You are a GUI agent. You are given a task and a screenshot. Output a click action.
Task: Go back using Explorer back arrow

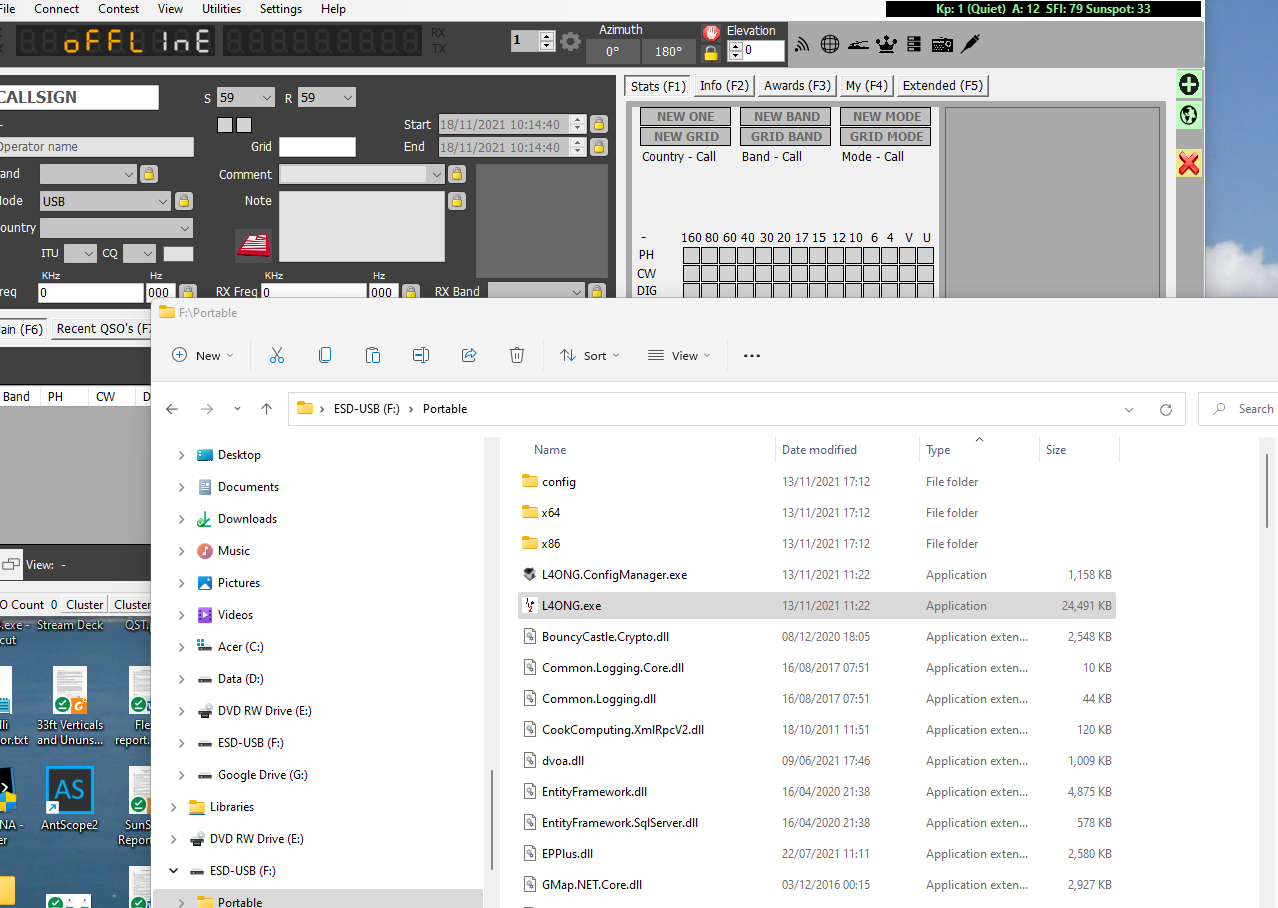pyautogui.click(x=172, y=409)
